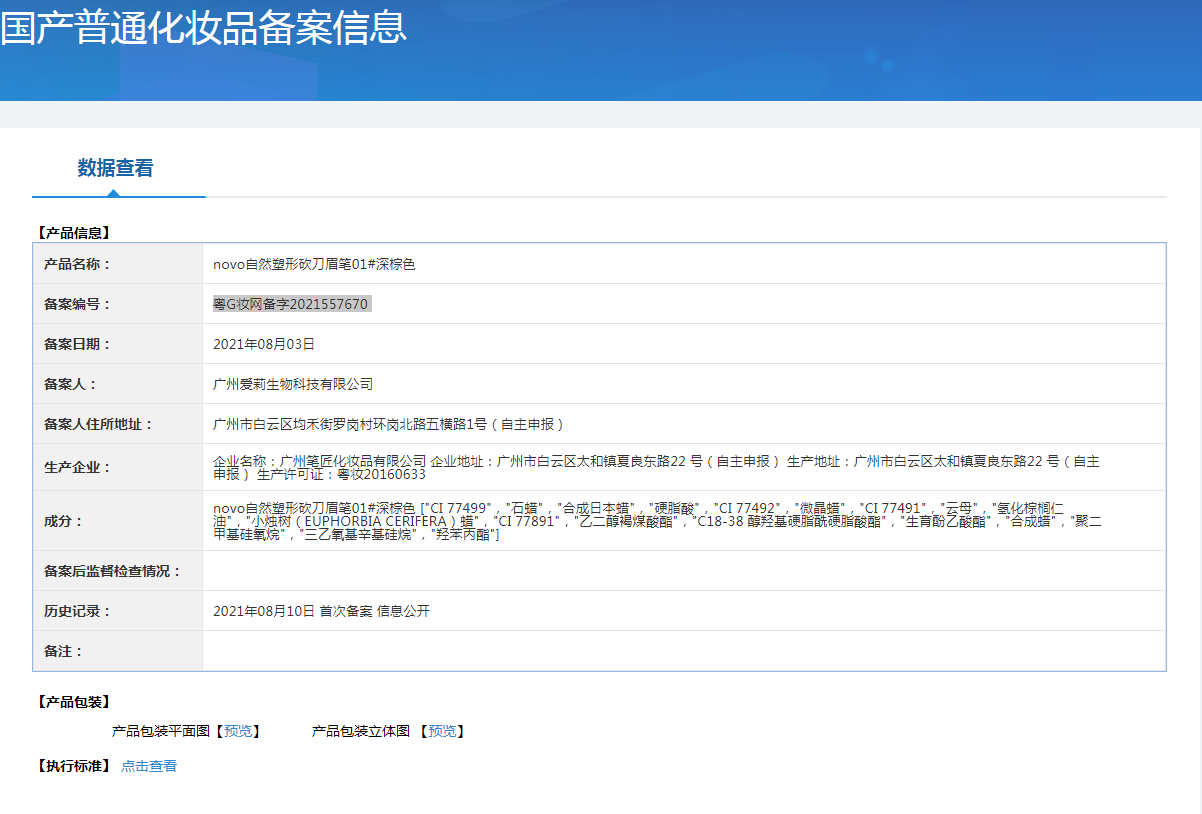
Task: Click the highlighted filing number 粤G妆网备字2021557670
Action: (x=291, y=304)
